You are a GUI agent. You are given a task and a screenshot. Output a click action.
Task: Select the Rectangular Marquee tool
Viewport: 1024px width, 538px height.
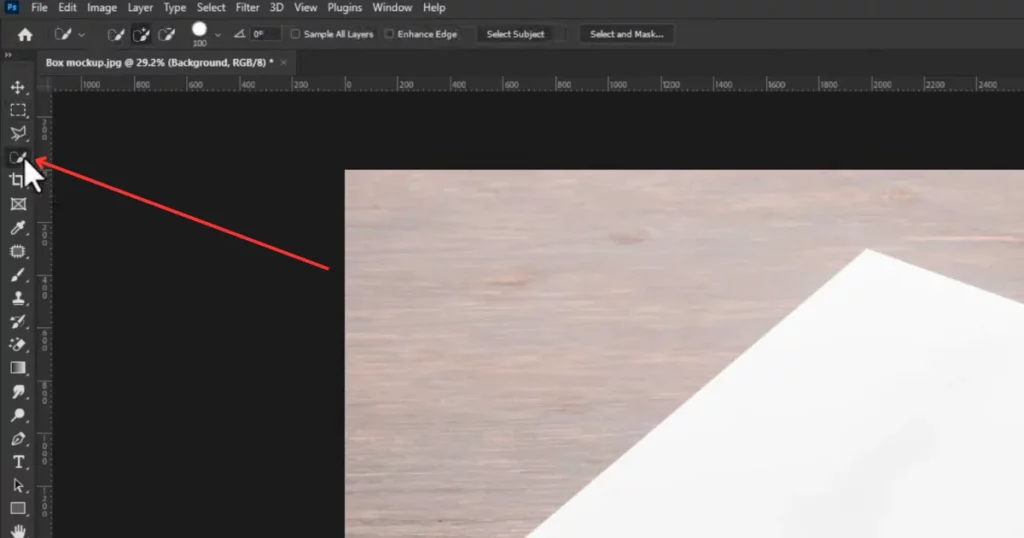(x=18, y=110)
